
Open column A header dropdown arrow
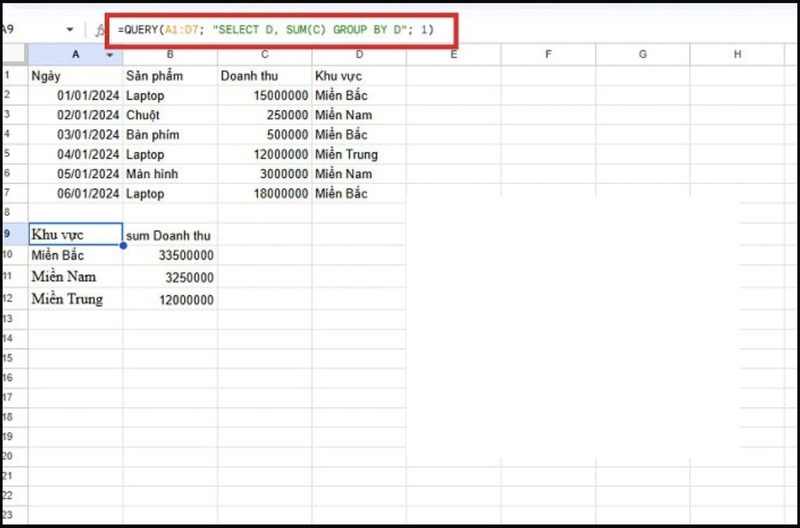(x=110, y=54)
